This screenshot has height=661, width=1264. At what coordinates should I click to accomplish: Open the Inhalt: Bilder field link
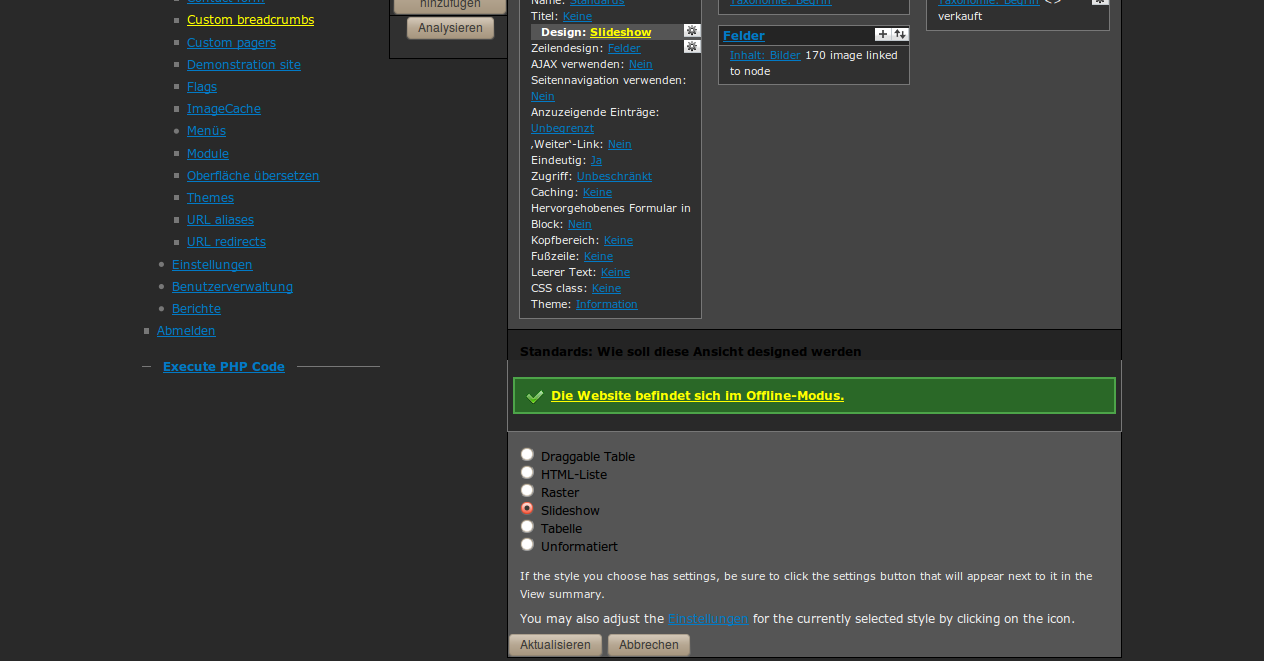tap(765, 56)
